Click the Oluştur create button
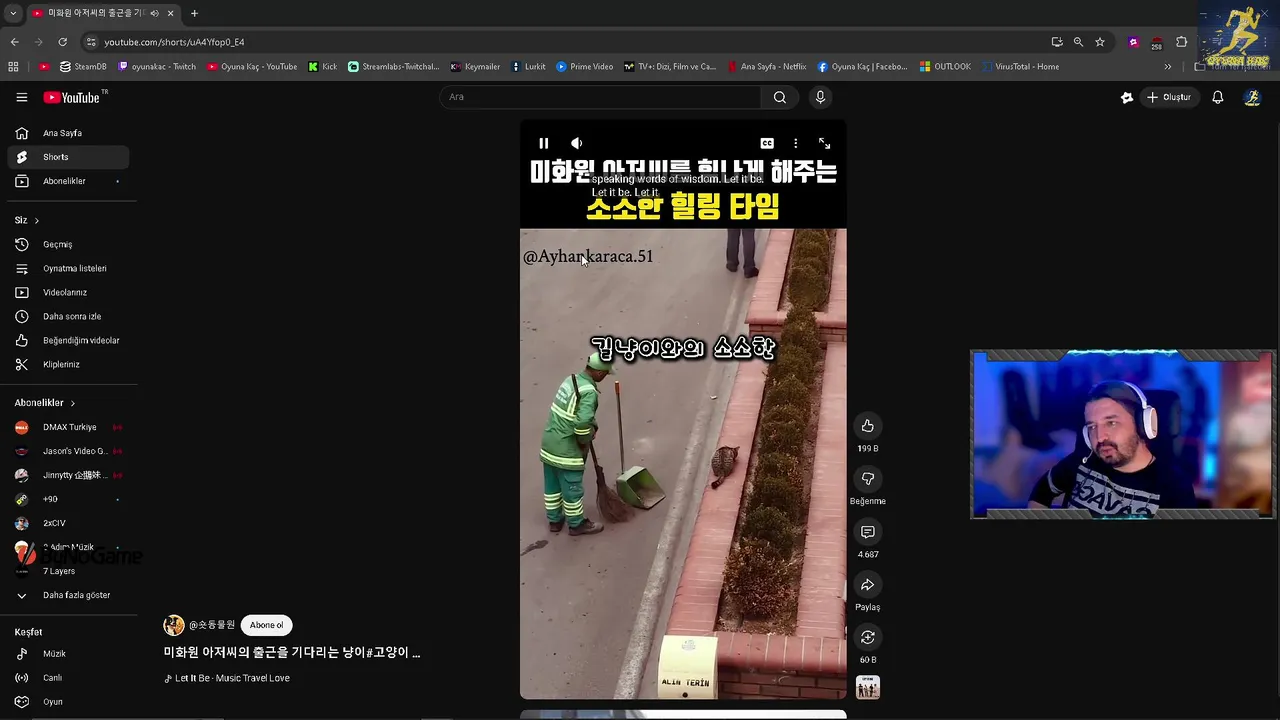 (1168, 97)
